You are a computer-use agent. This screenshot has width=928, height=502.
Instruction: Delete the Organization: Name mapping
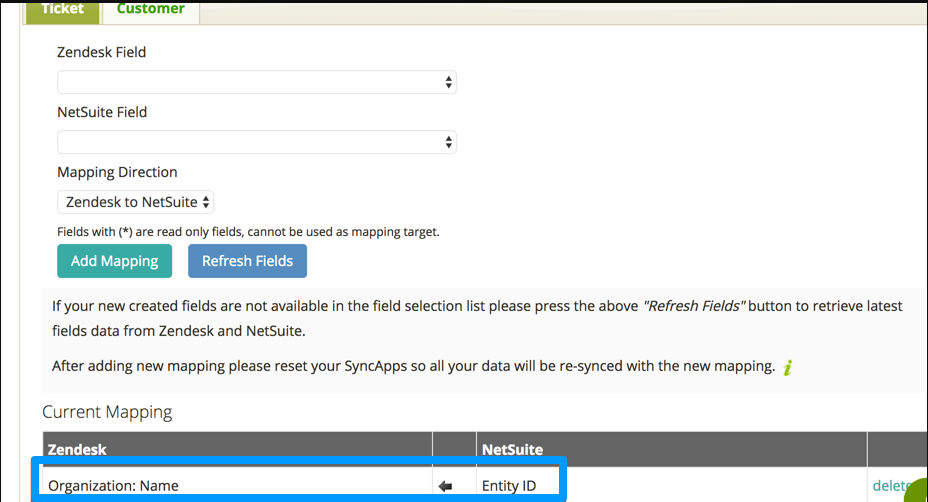(x=892, y=486)
